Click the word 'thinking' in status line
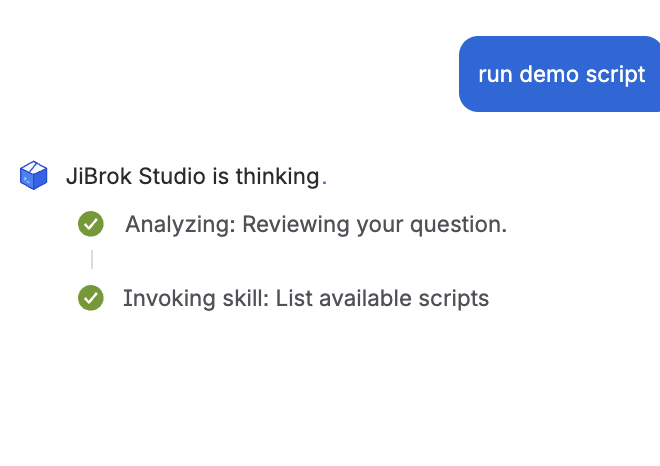The image size is (660, 466). pos(277,177)
